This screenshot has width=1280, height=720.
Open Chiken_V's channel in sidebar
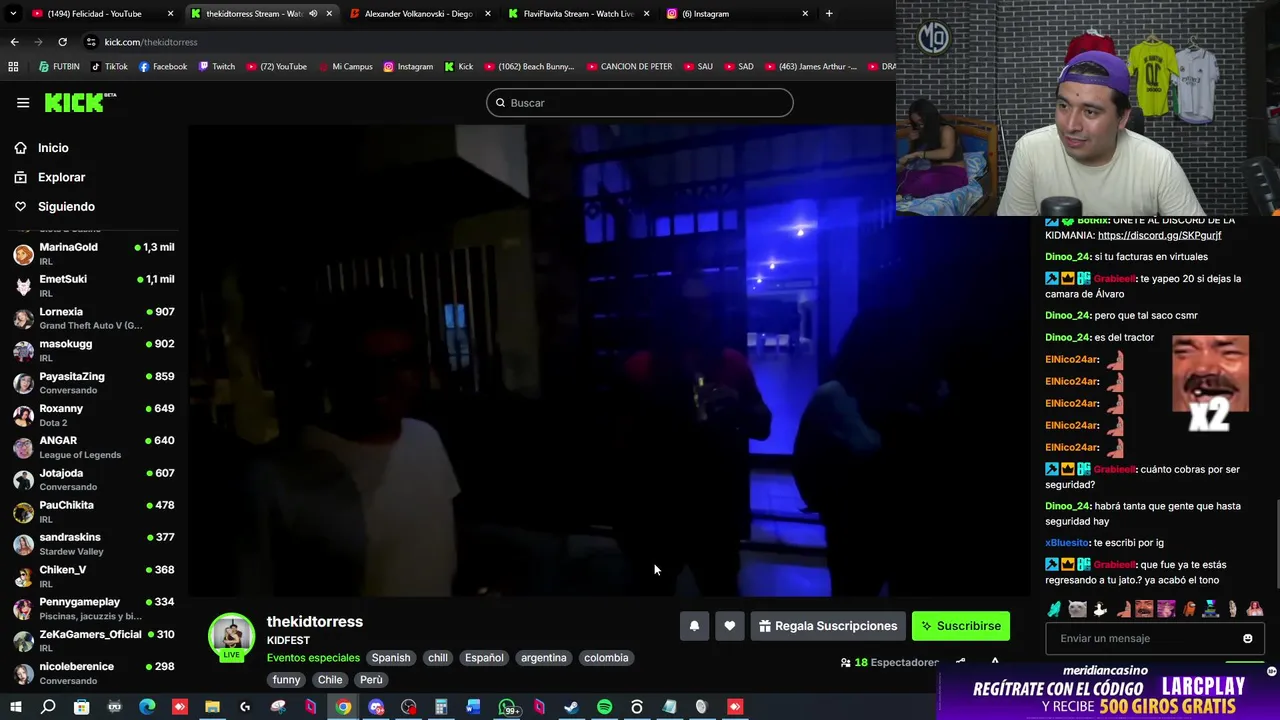coord(93,576)
